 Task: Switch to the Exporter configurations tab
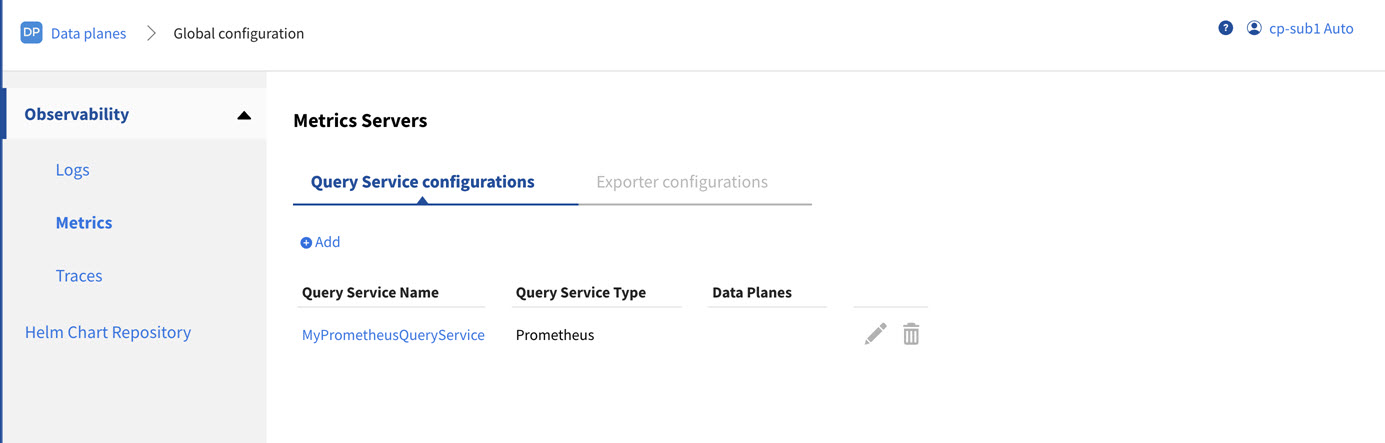coord(682,182)
